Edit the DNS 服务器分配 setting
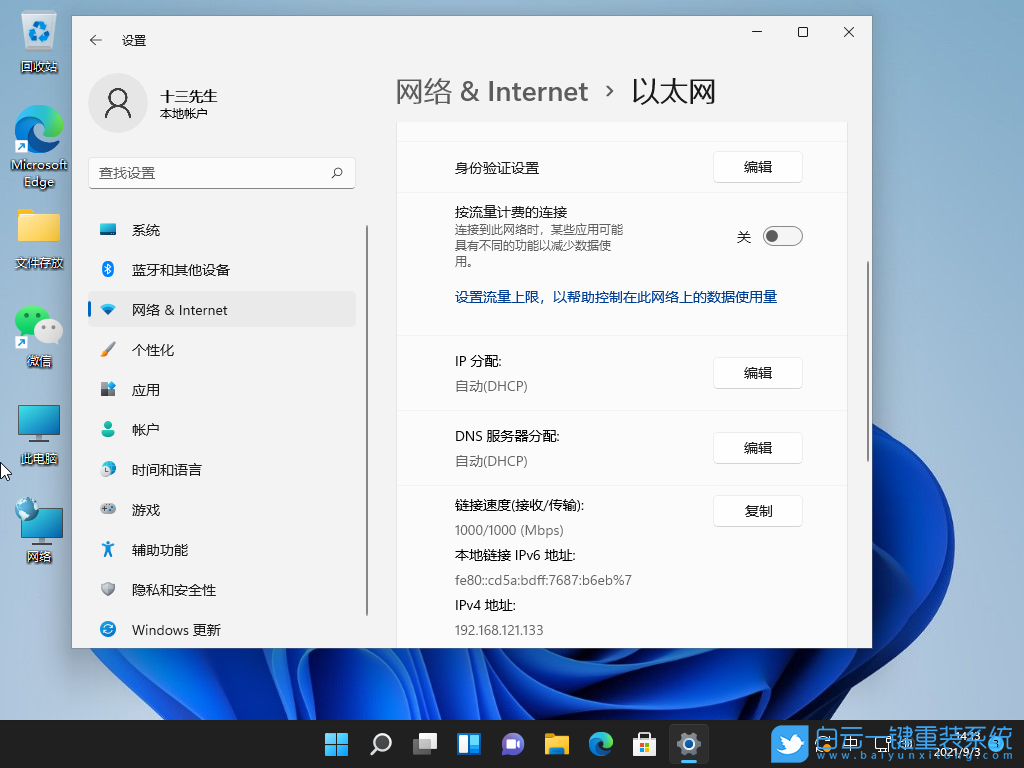 [757, 448]
